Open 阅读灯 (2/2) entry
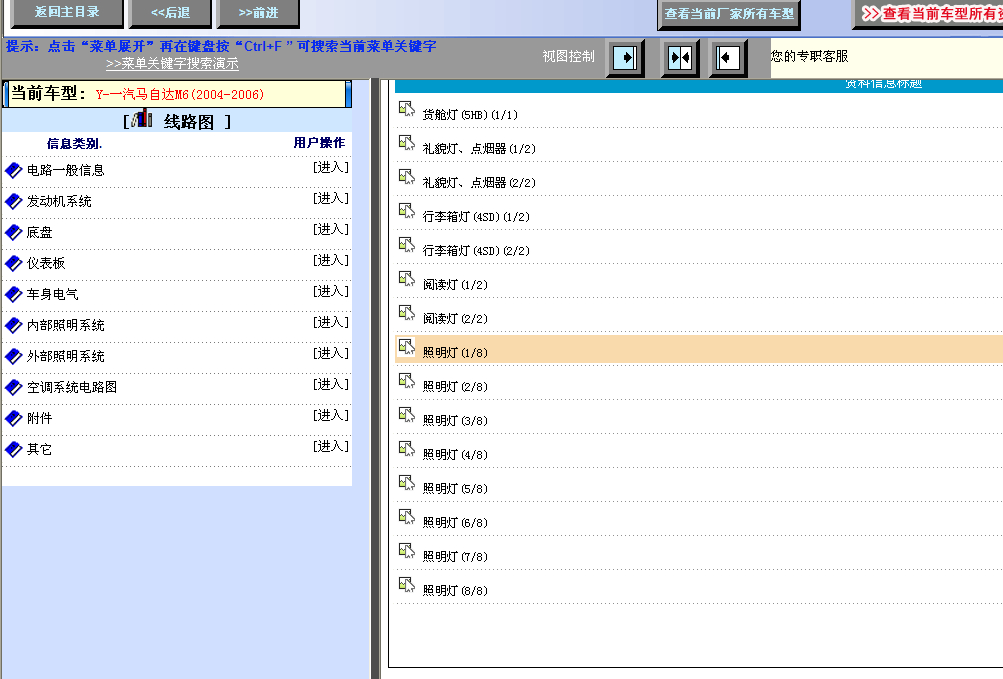 click(x=455, y=319)
